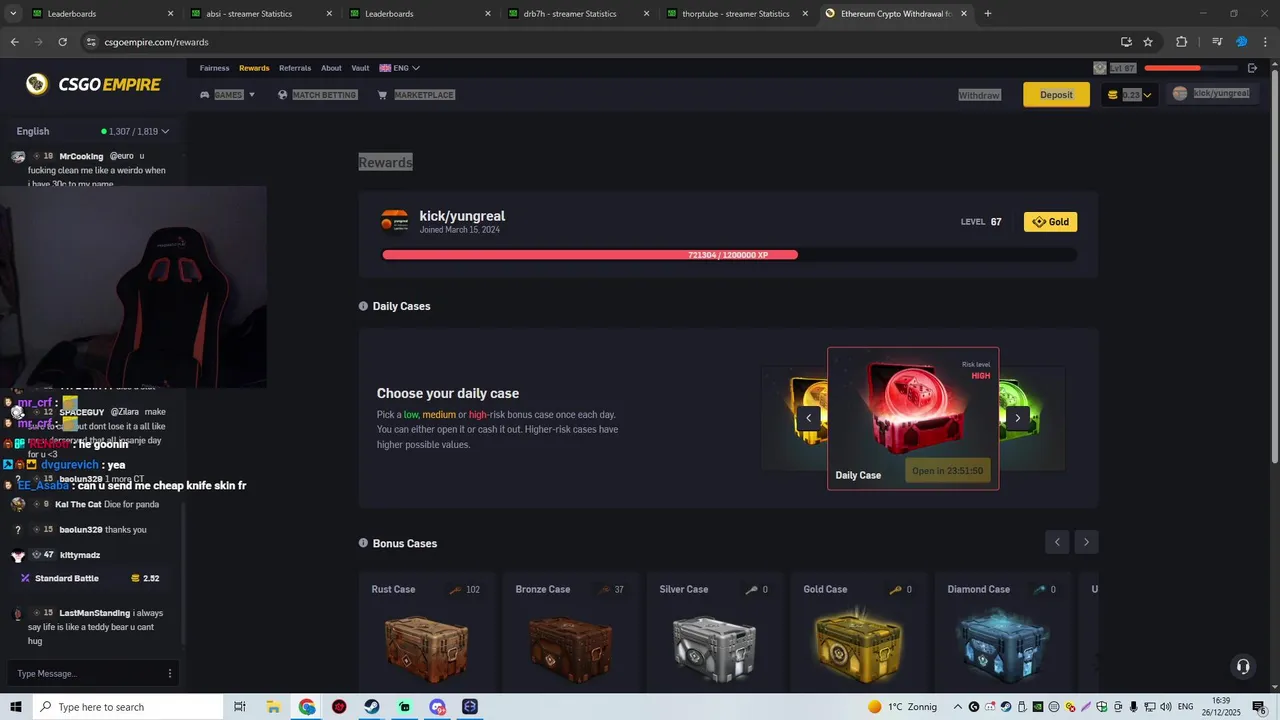Expand the GAMES dropdown menu
The image size is (1280, 720).
click(x=228, y=95)
